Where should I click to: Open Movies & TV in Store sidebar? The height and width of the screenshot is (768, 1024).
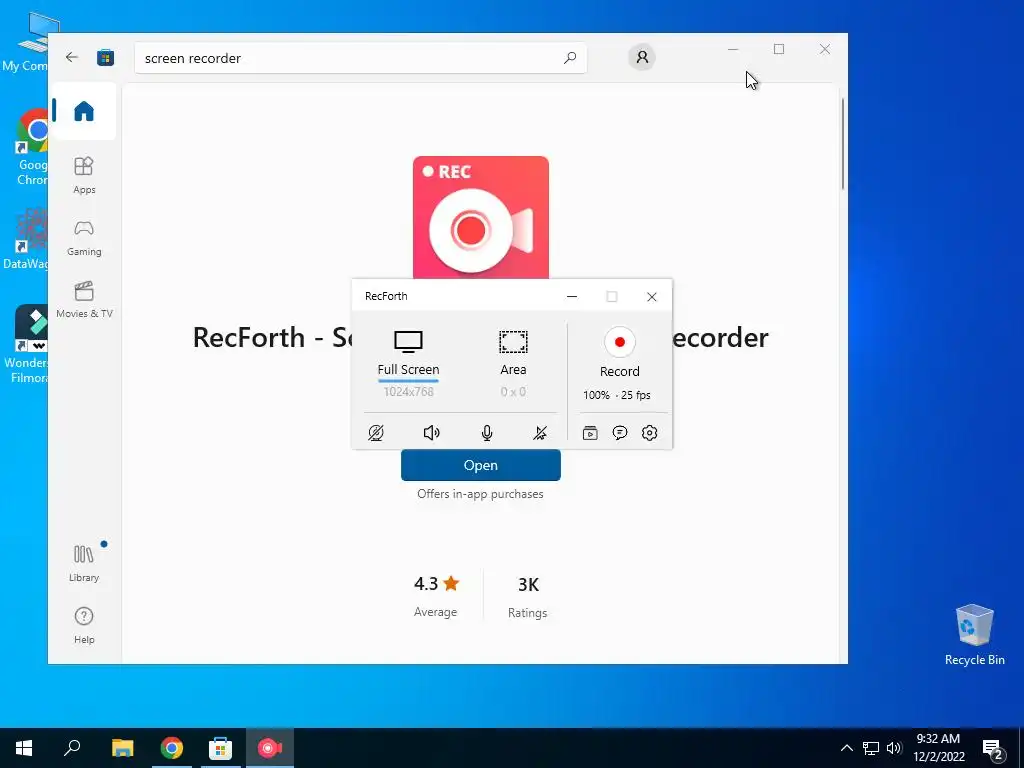coord(84,300)
